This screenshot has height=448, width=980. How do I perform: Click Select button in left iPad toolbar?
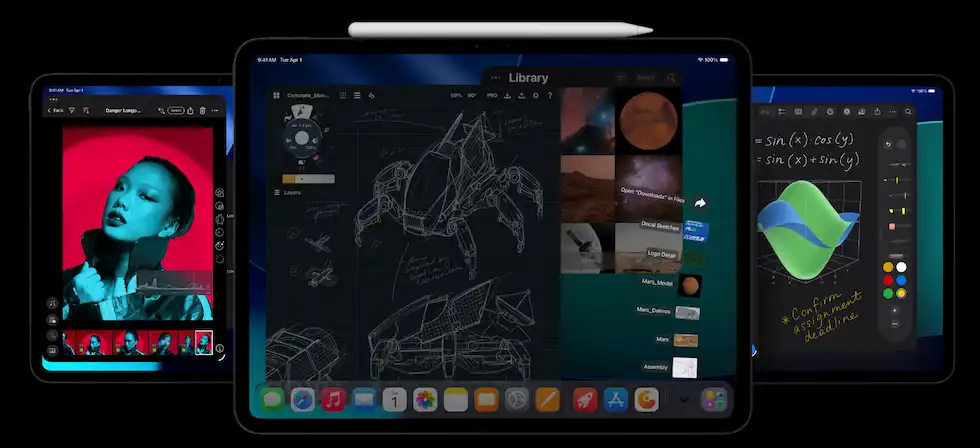[176, 111]
